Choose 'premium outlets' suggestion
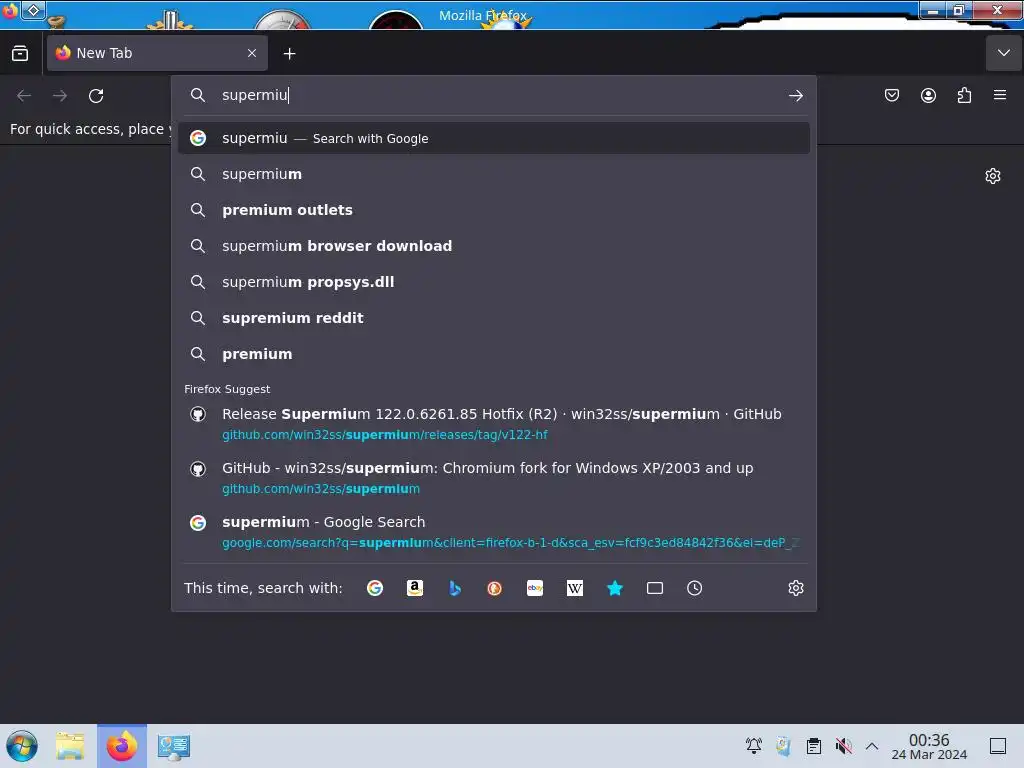1024x768 pixels. pos(494,210)
